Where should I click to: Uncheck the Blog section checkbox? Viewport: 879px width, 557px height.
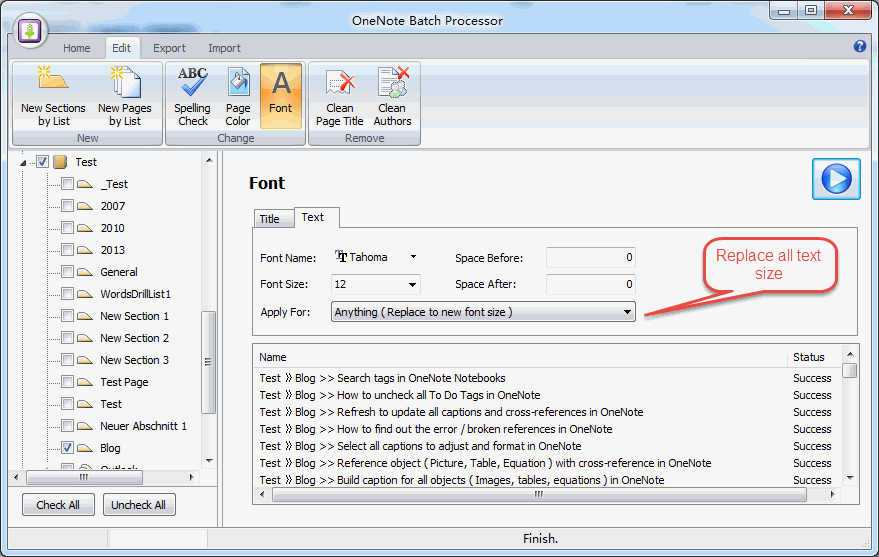tap(67, 448)
